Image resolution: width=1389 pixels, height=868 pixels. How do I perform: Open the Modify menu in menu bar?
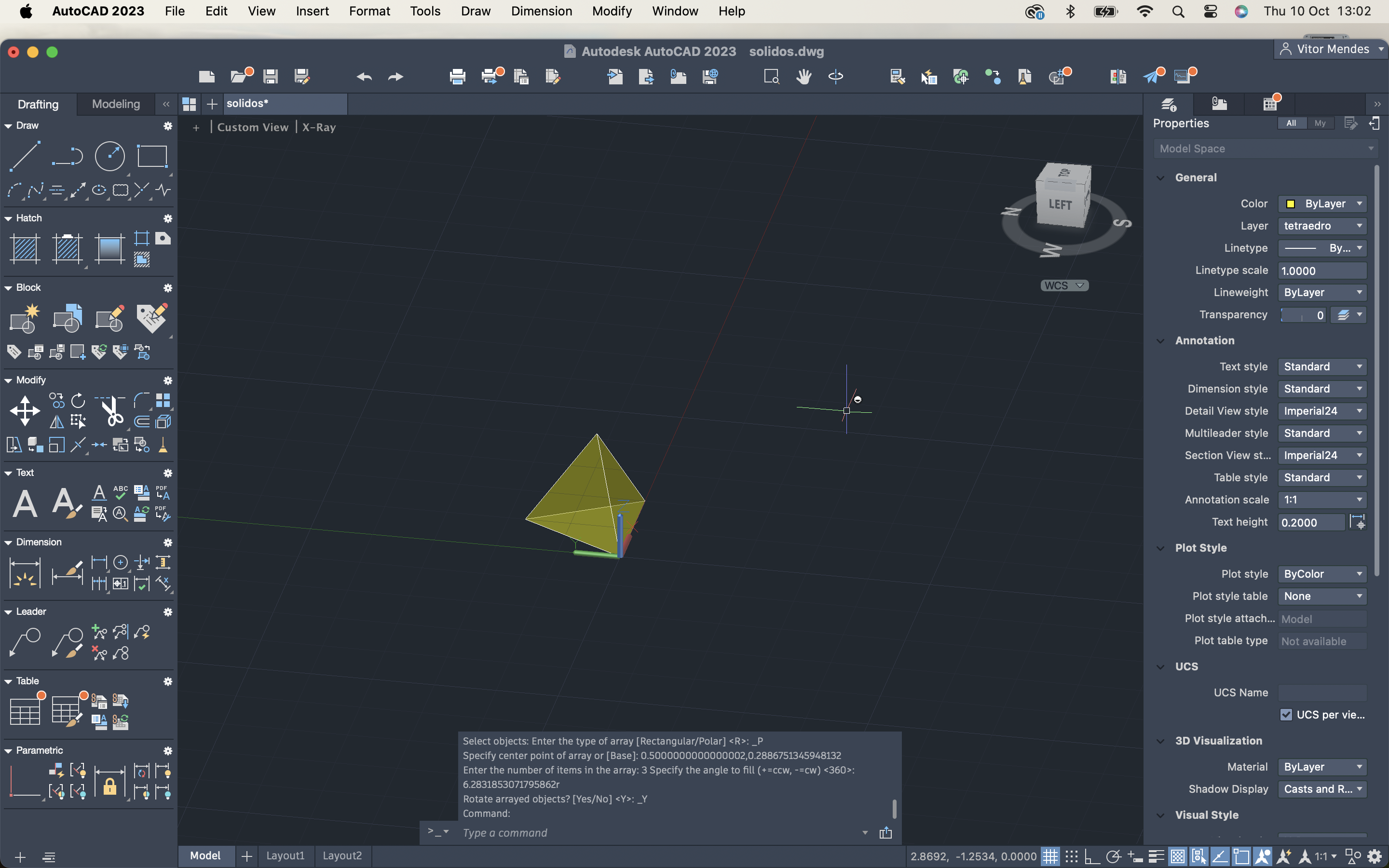pos(612,11)
